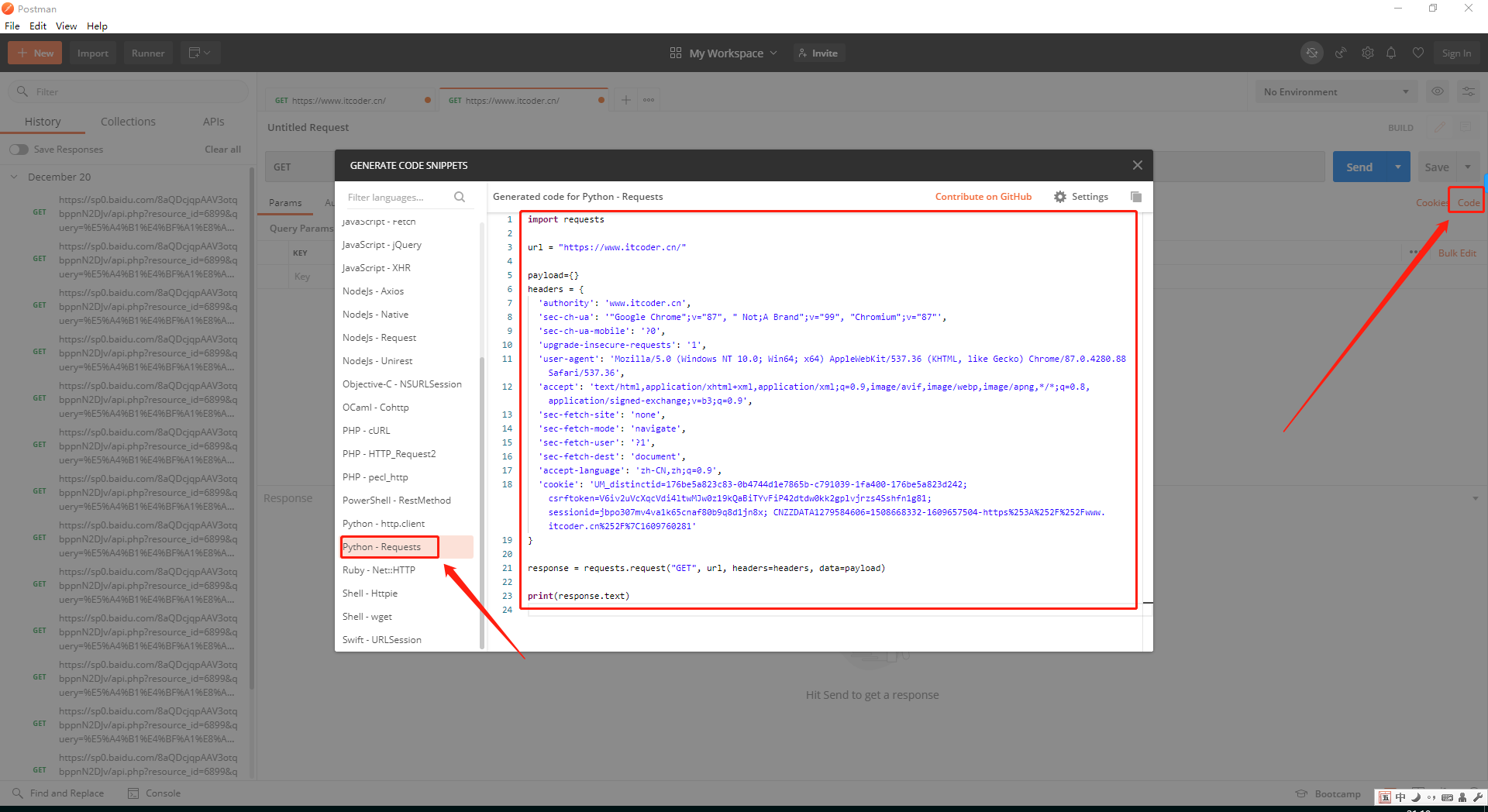
Task: Click the Import button
Action: [x=92, y=53]
